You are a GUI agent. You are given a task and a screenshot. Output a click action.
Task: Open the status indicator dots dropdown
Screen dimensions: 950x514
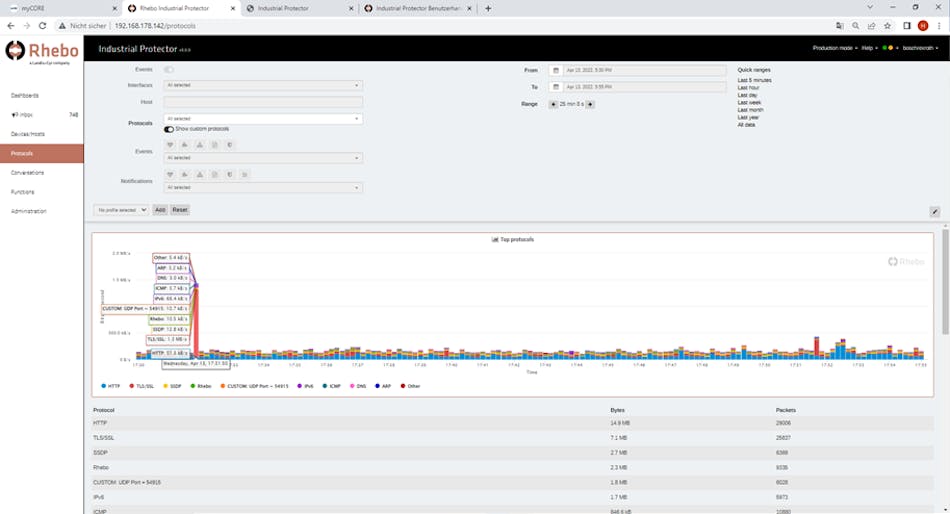click(x=890, y=48)
